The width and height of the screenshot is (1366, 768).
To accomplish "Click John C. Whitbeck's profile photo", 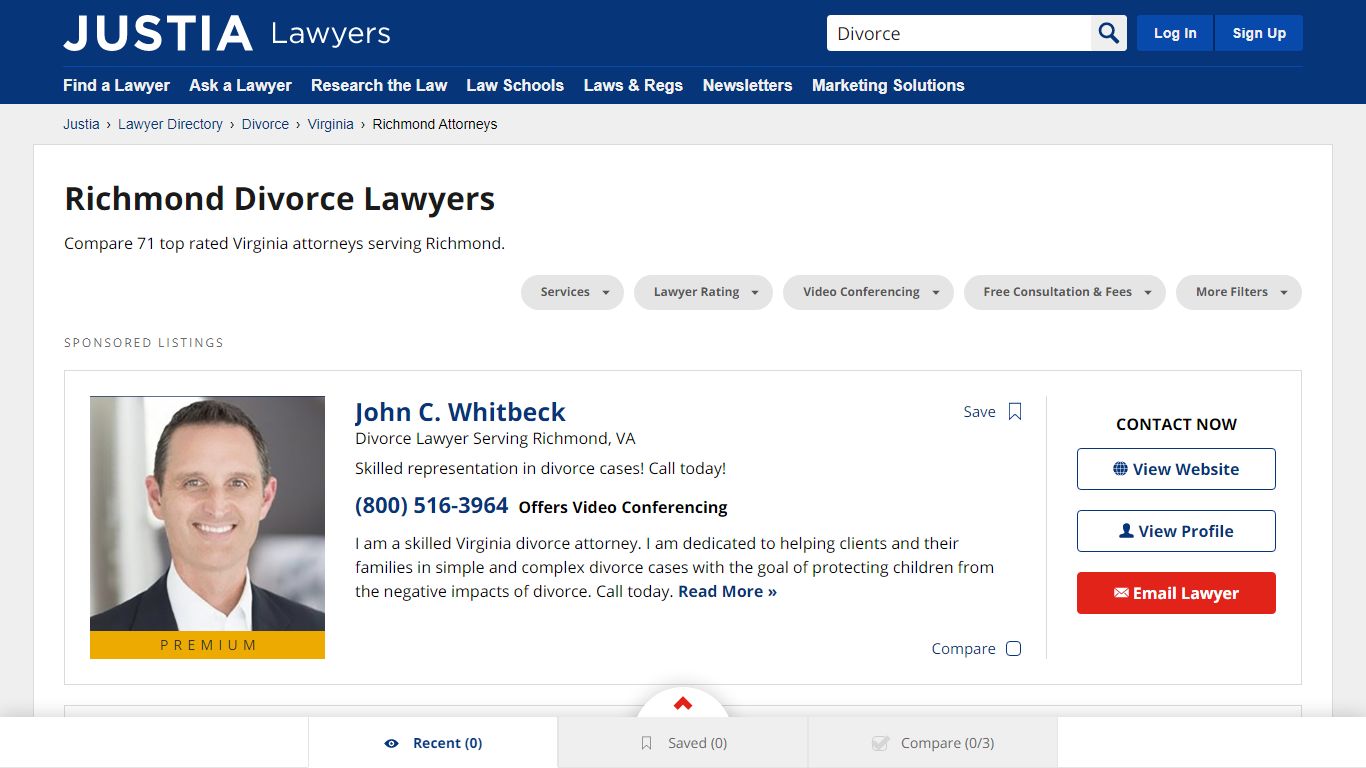I will [x=207, y=514].
